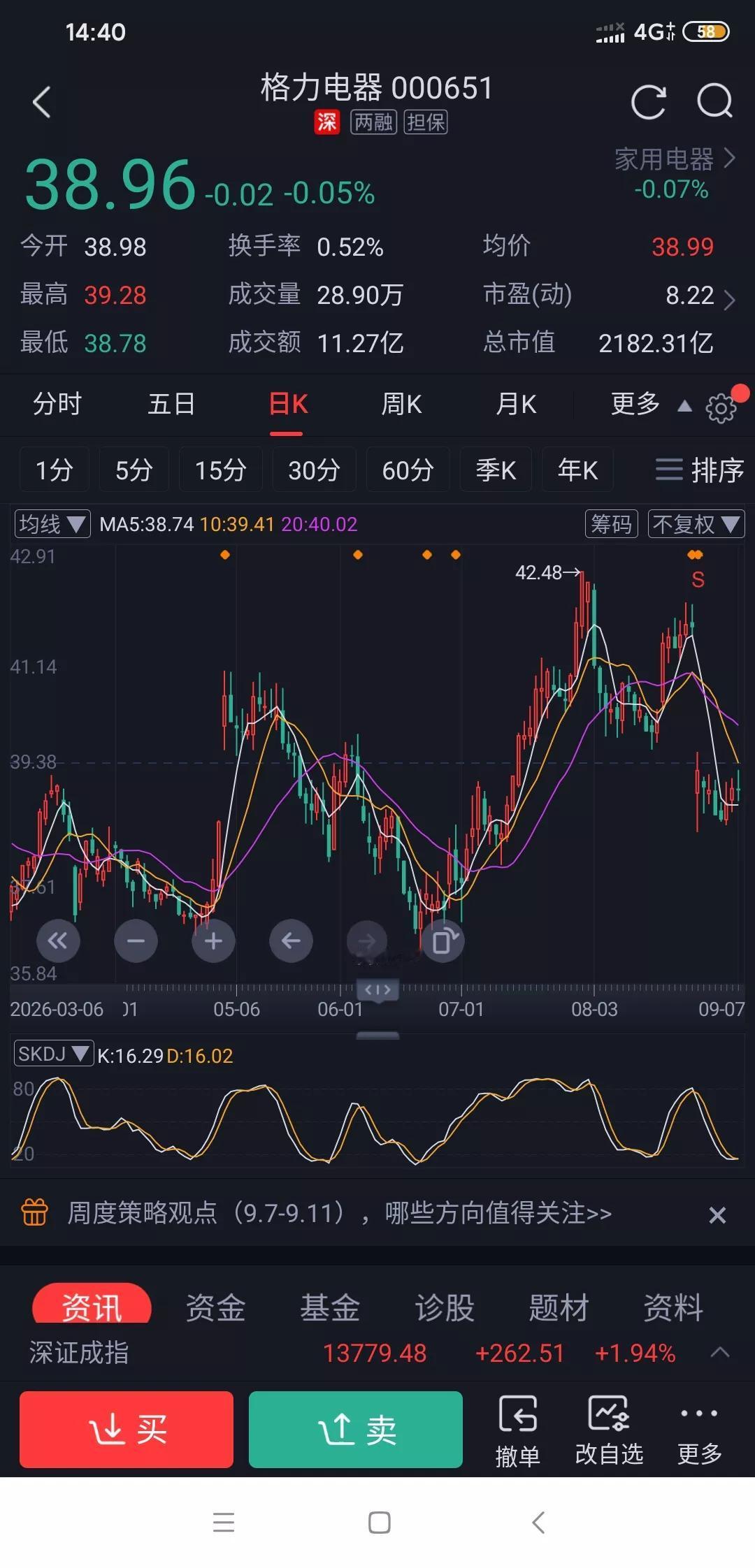Rotate chart to landscape view
This screenshot has height=1568, width=755.
tap(443, 941)
